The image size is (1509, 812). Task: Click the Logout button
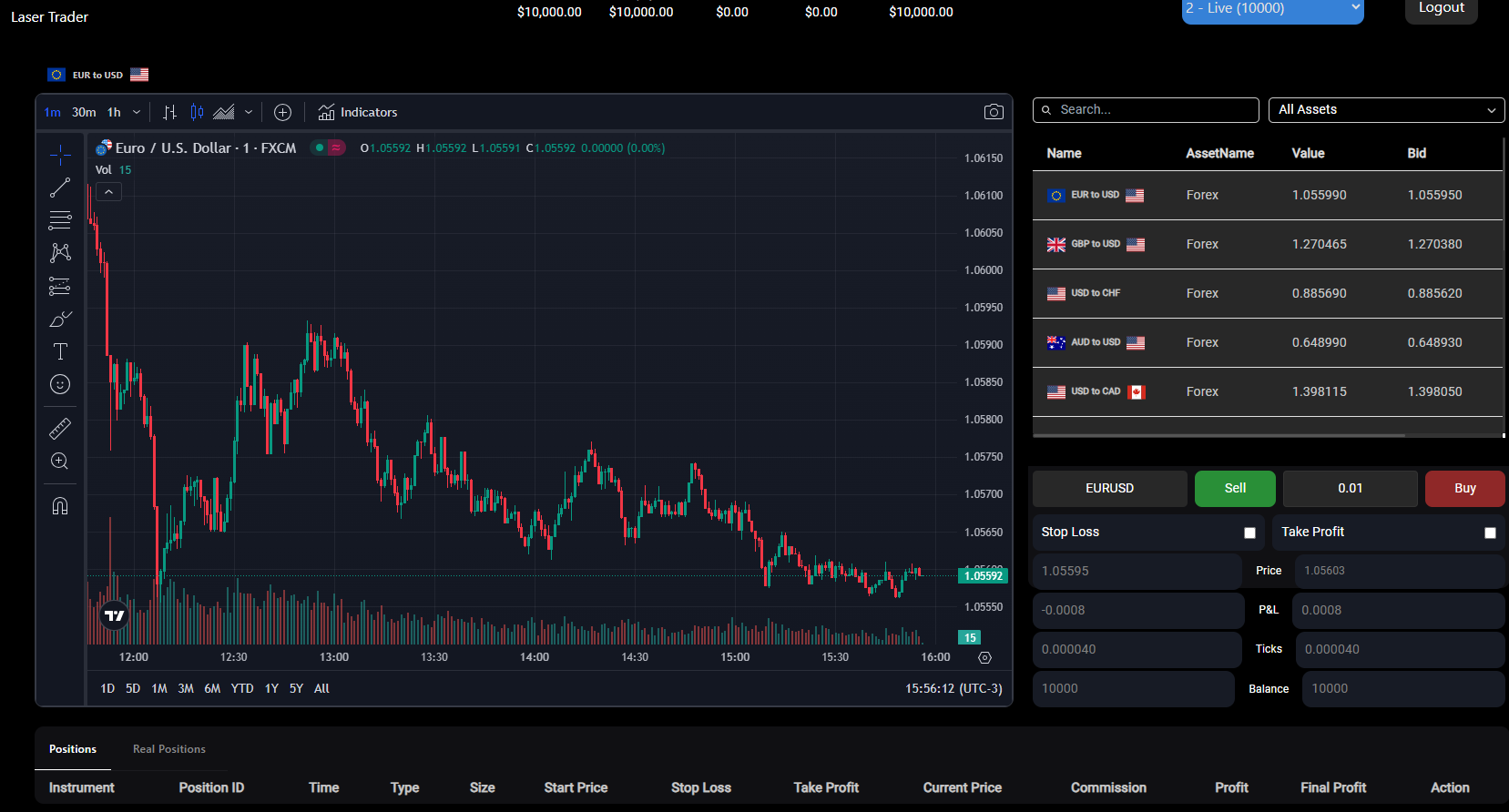click(1442, 9)
